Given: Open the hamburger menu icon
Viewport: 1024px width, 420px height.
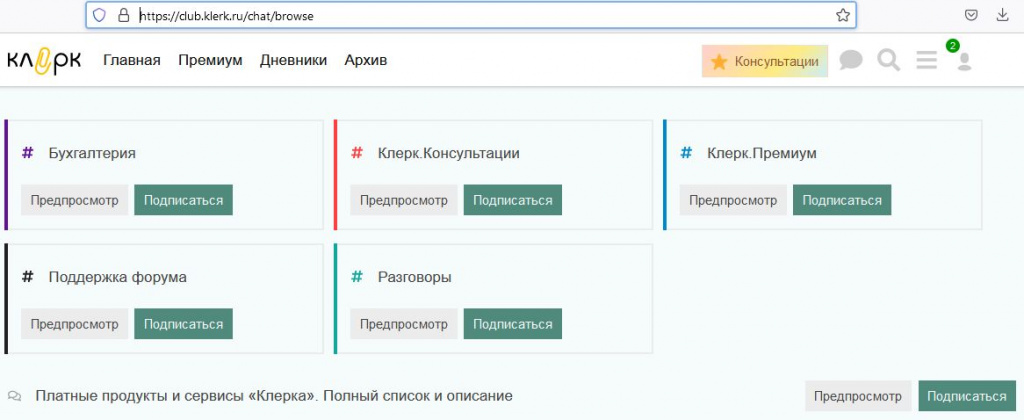Looking at the screenshot, I should (x=926, y=61).
